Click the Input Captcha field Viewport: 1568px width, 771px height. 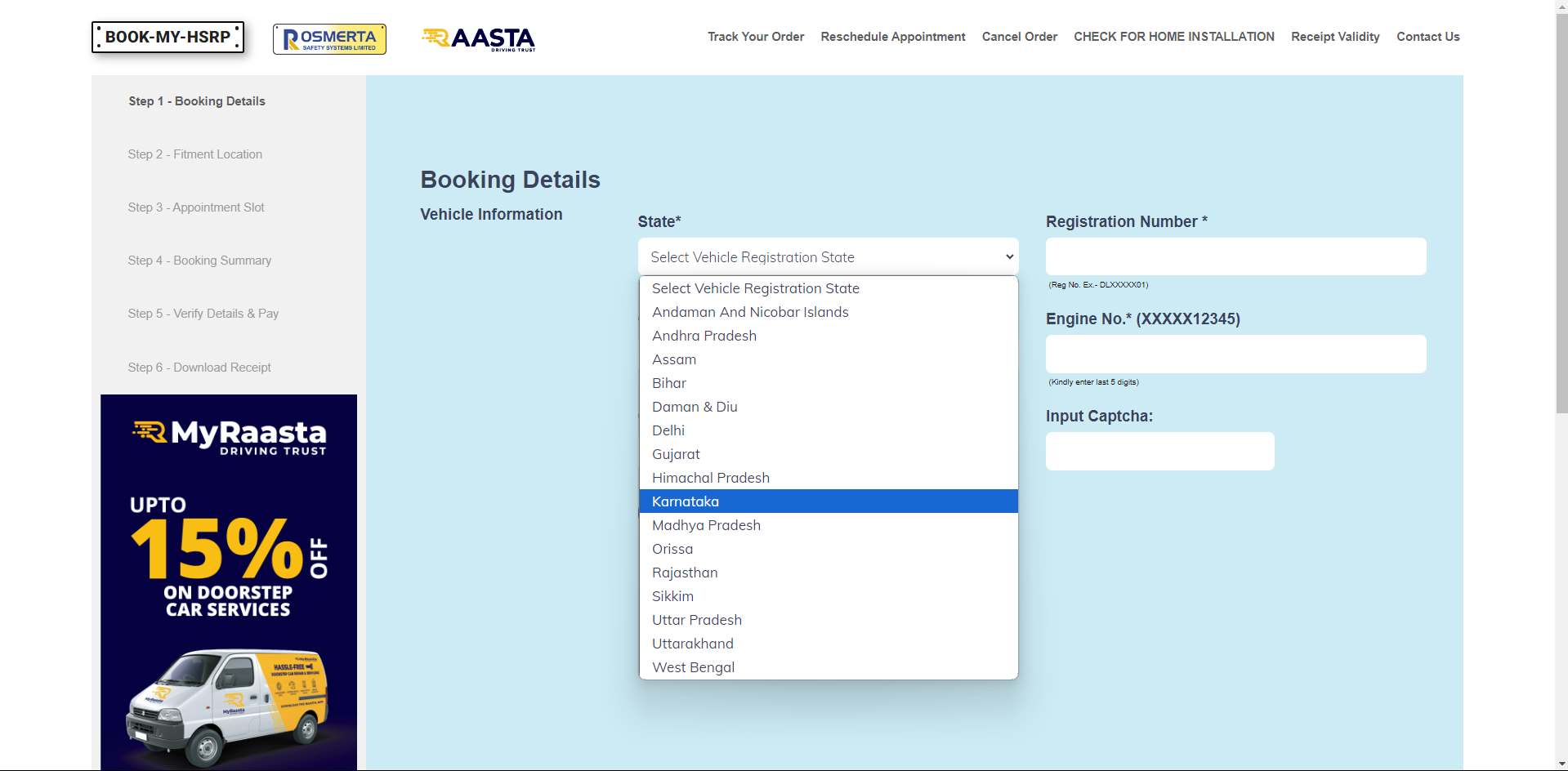click(x=1159, y=451)
